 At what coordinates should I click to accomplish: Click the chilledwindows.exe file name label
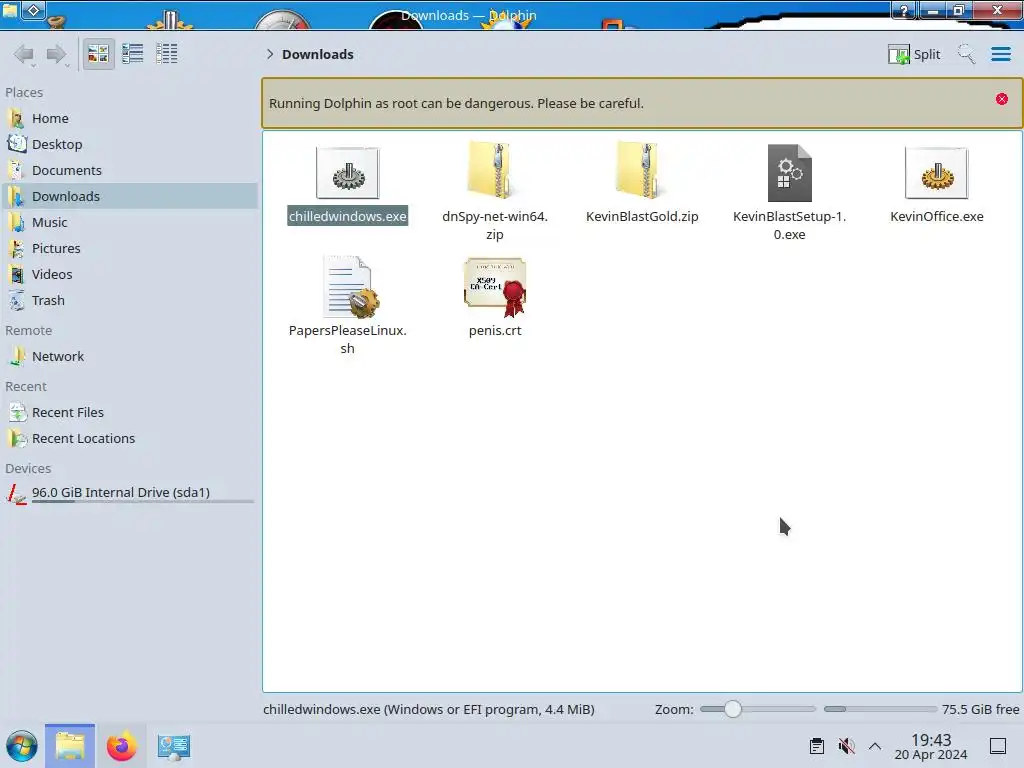coord(347,216)
